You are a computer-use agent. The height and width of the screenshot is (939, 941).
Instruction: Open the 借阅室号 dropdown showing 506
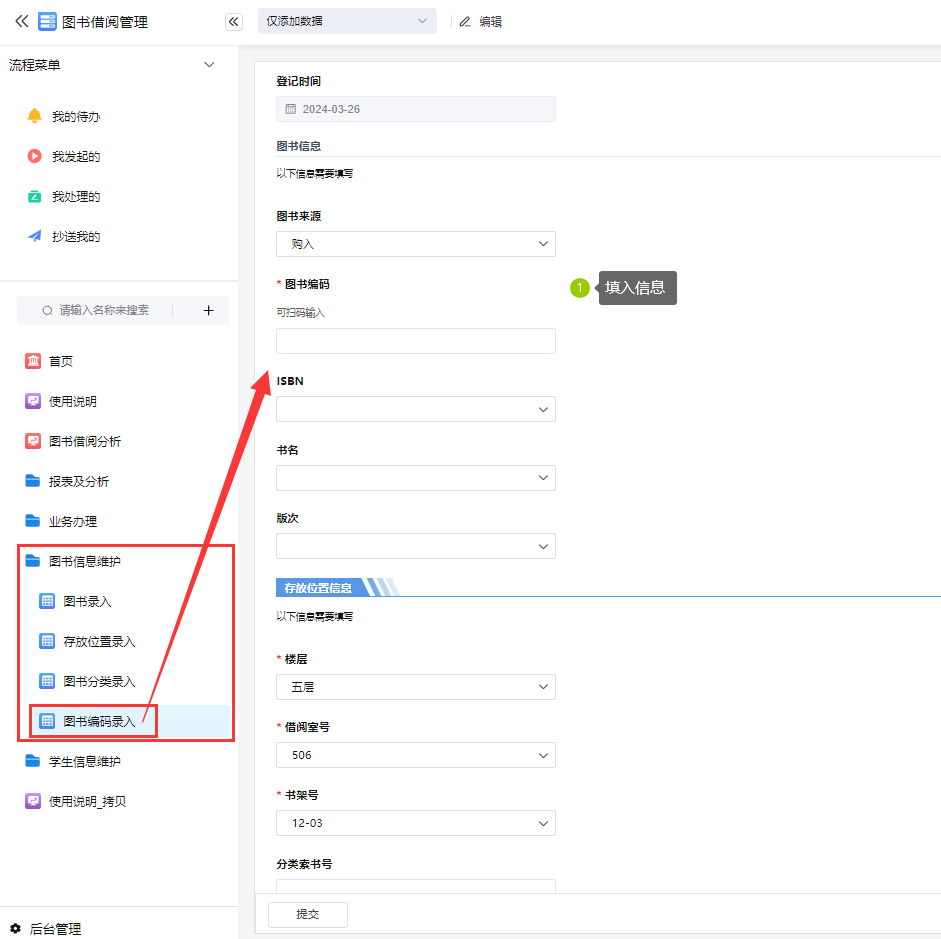pos(416,755)
